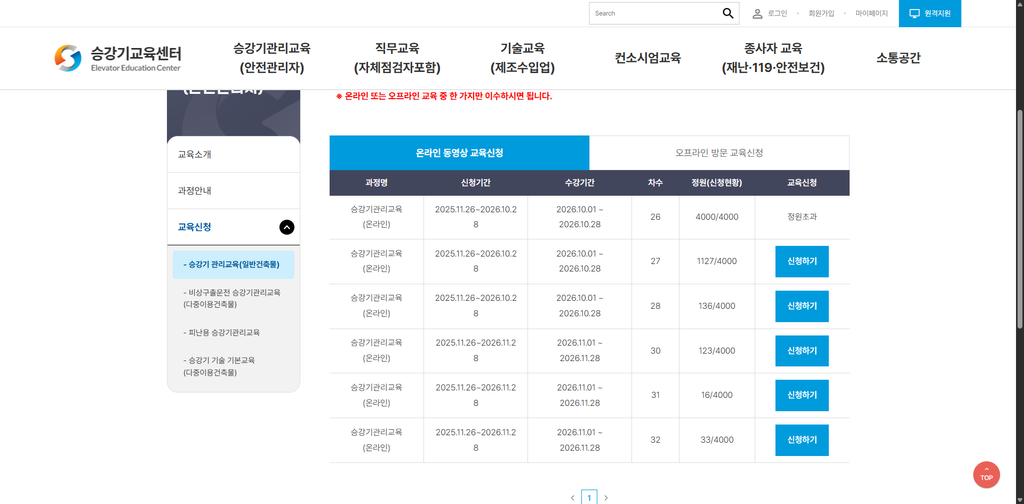Select 승강기 기술 기본교육 submenu
This screenshot has width=1024, height=504.
coord(219,366)
